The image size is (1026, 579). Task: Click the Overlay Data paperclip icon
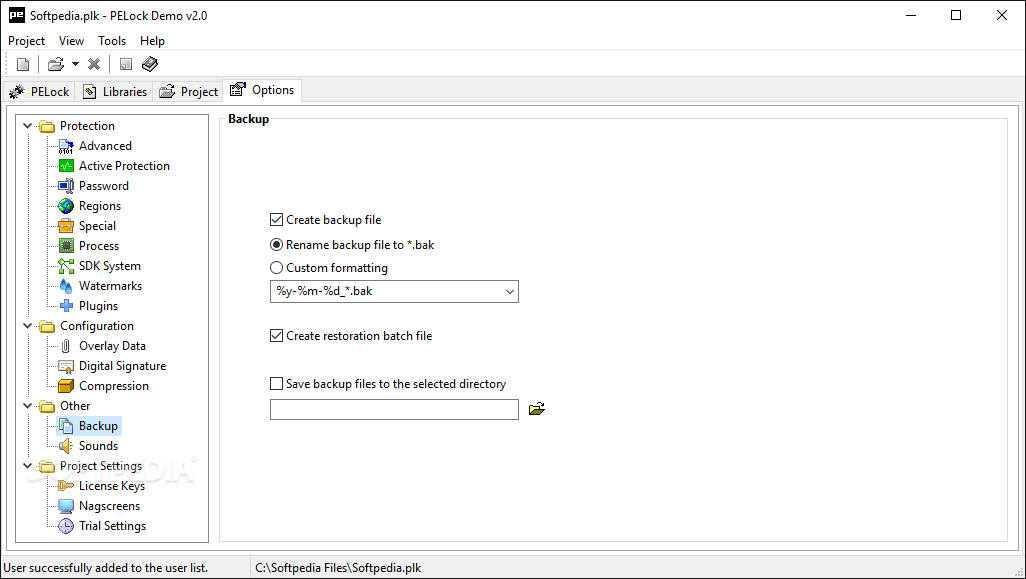[x=66, y=346]
